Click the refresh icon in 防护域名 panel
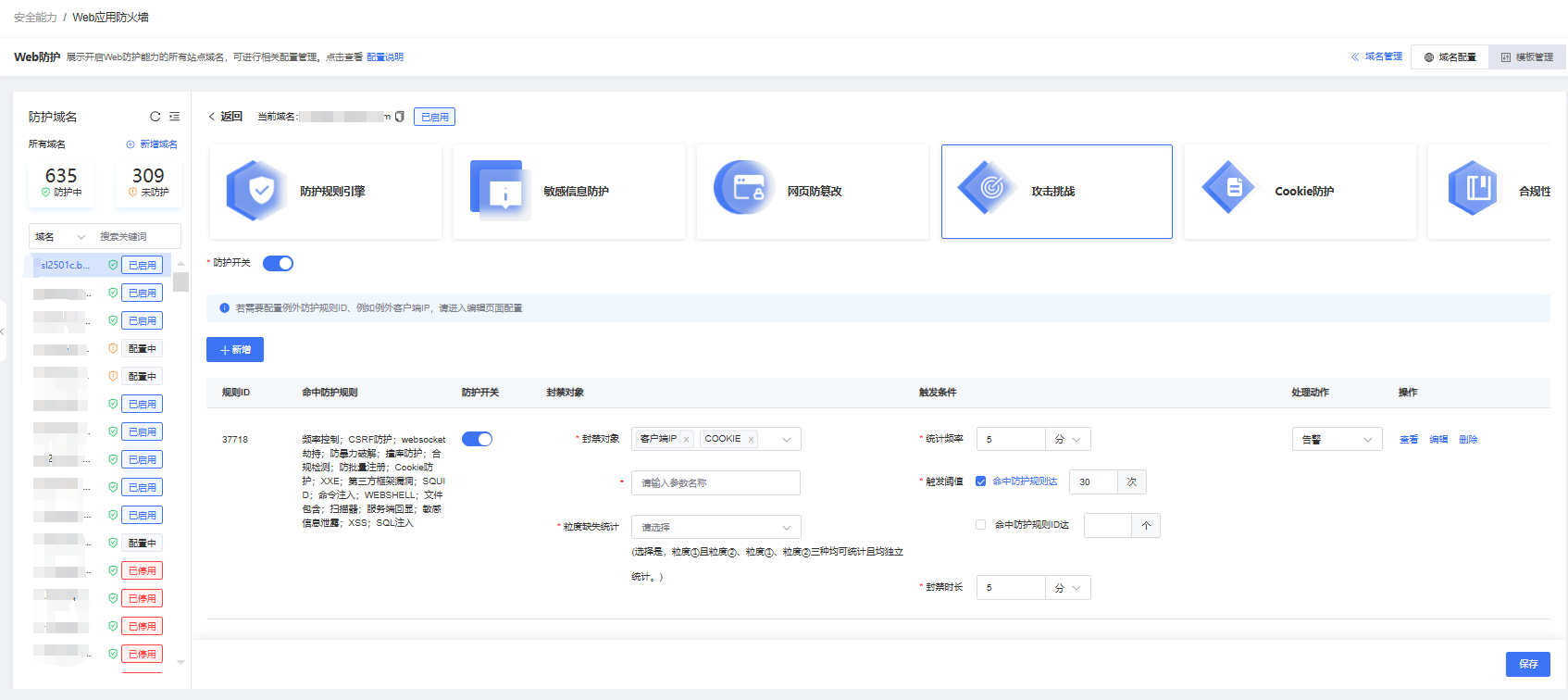 (156, 117)
